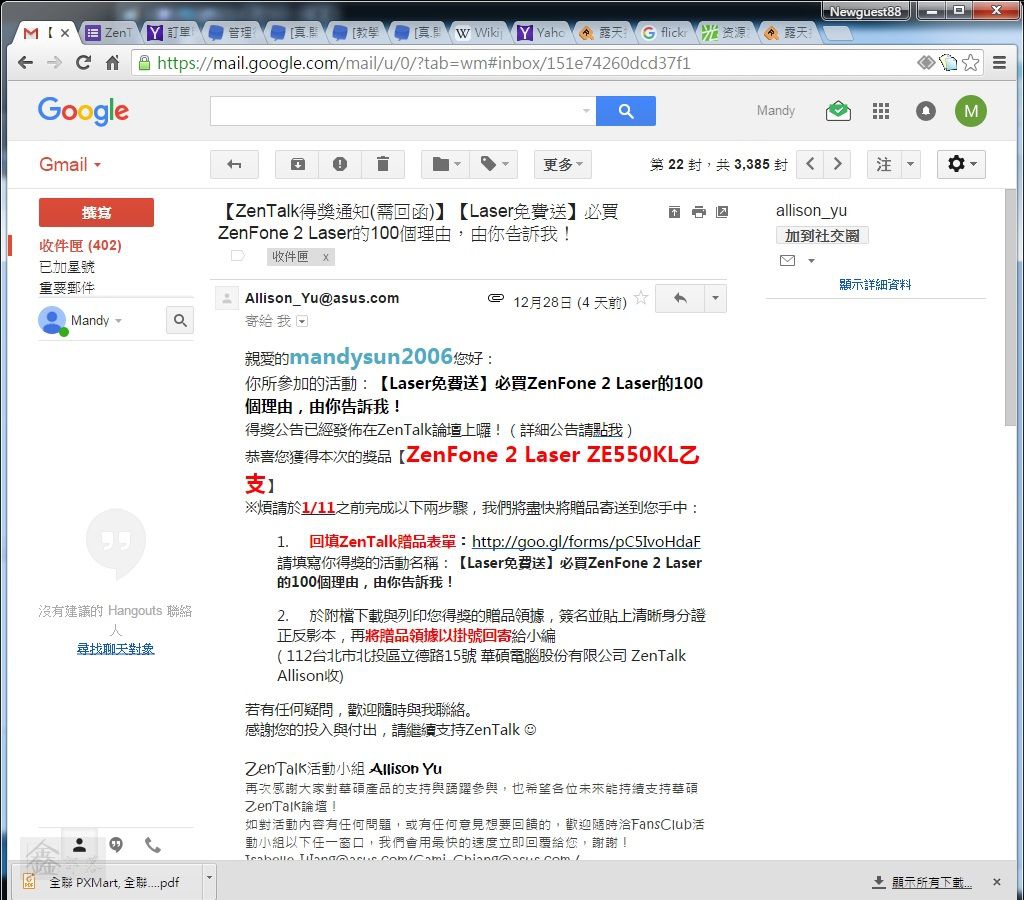Open the Inbox by Gmail icon
1024x900 pixels.
pyautogui.click(x=838, y=111)
